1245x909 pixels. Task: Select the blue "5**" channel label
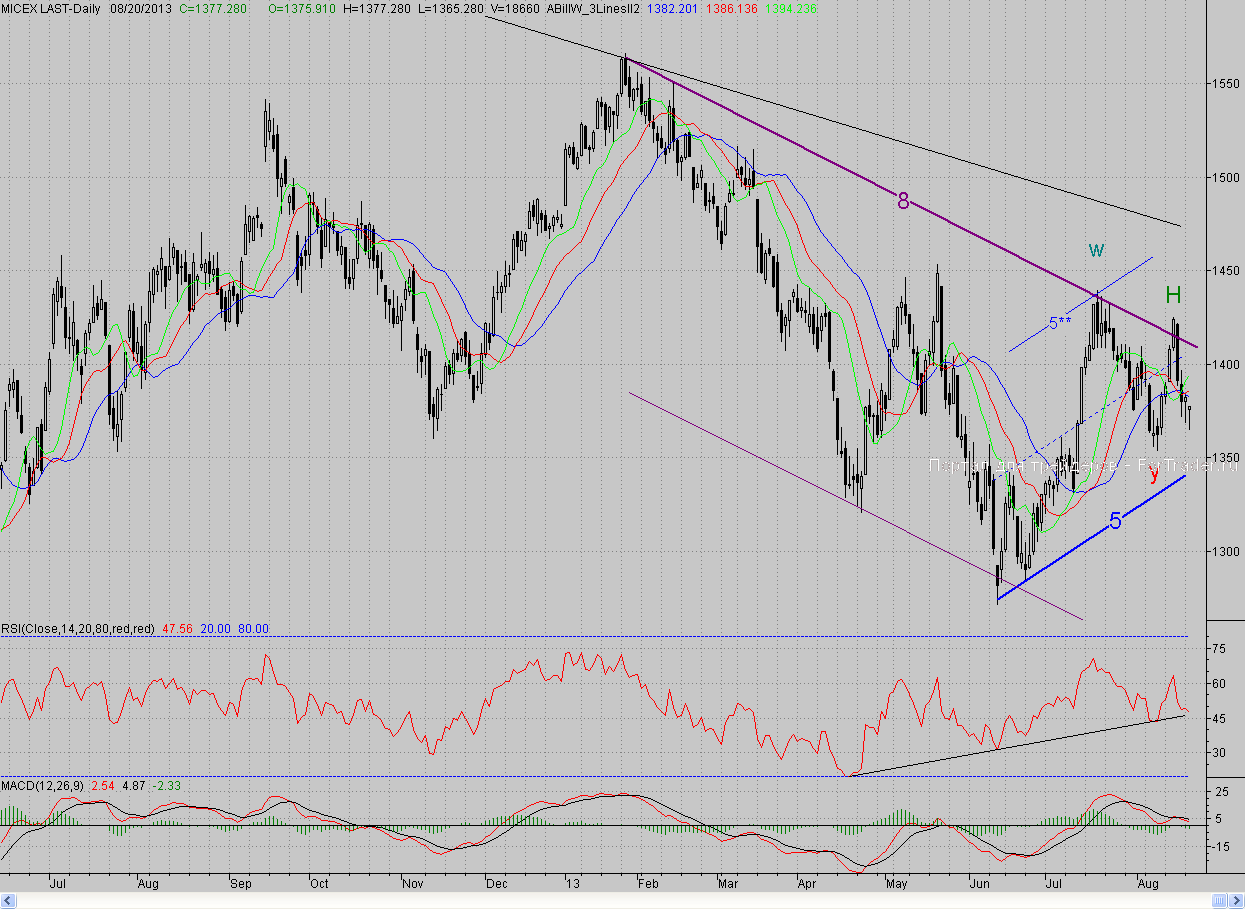point(1059,322)
